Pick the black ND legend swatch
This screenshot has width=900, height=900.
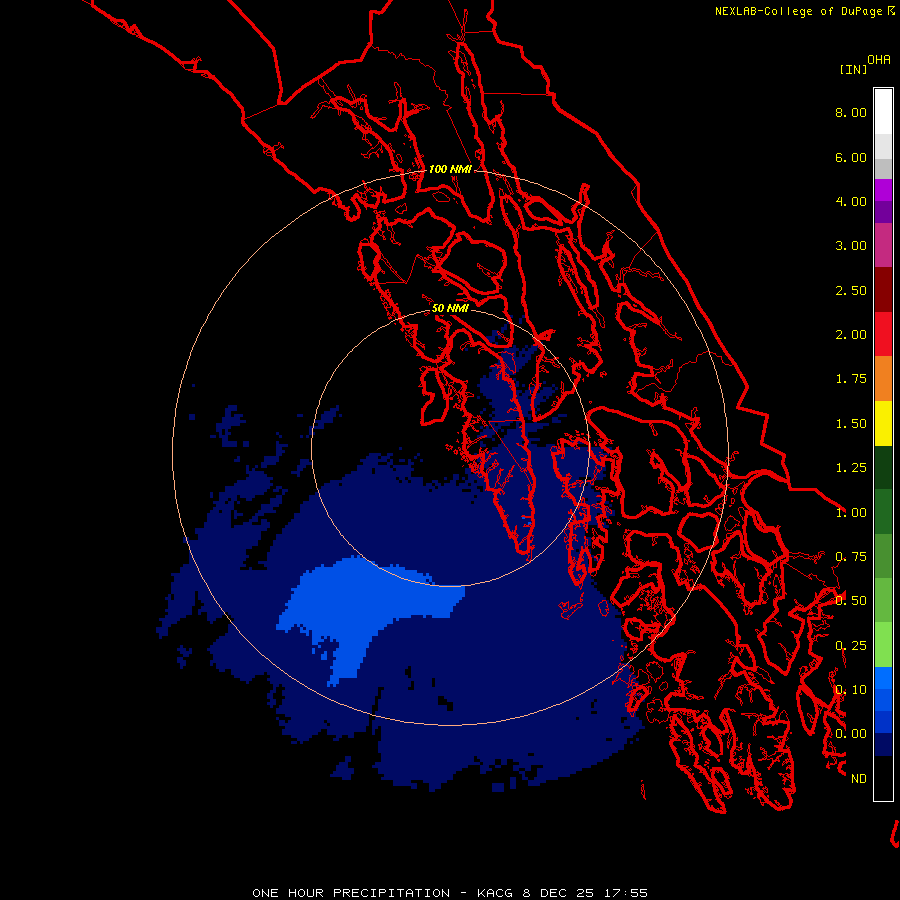pos(883,778)
